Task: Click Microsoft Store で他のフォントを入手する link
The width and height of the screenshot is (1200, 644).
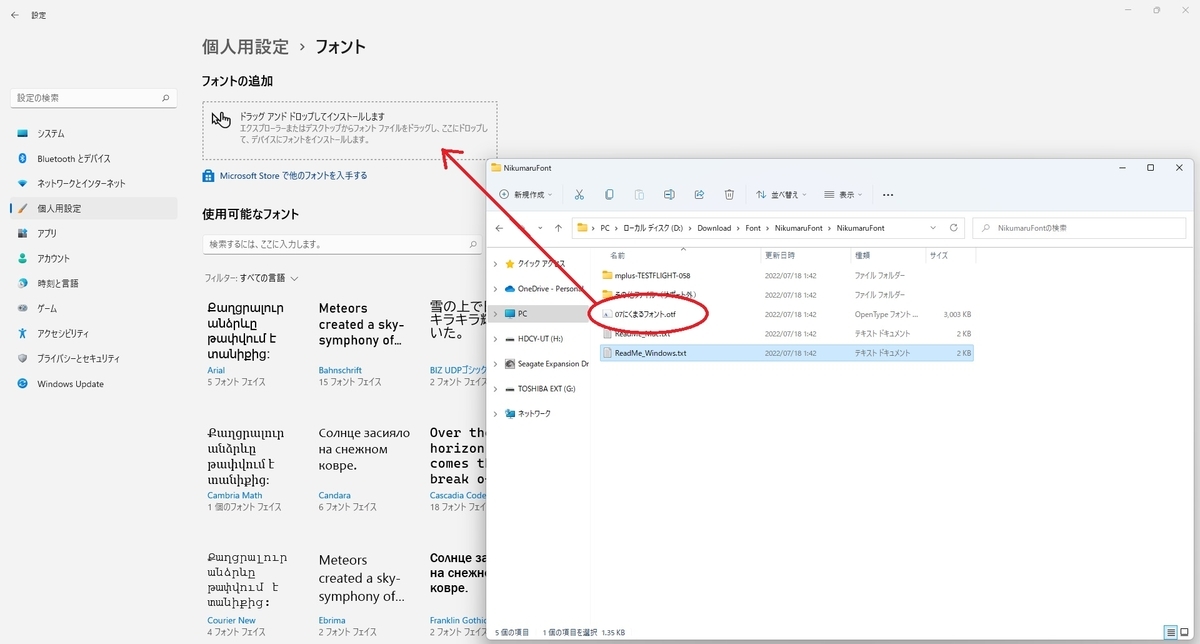Action: (285, 175)
